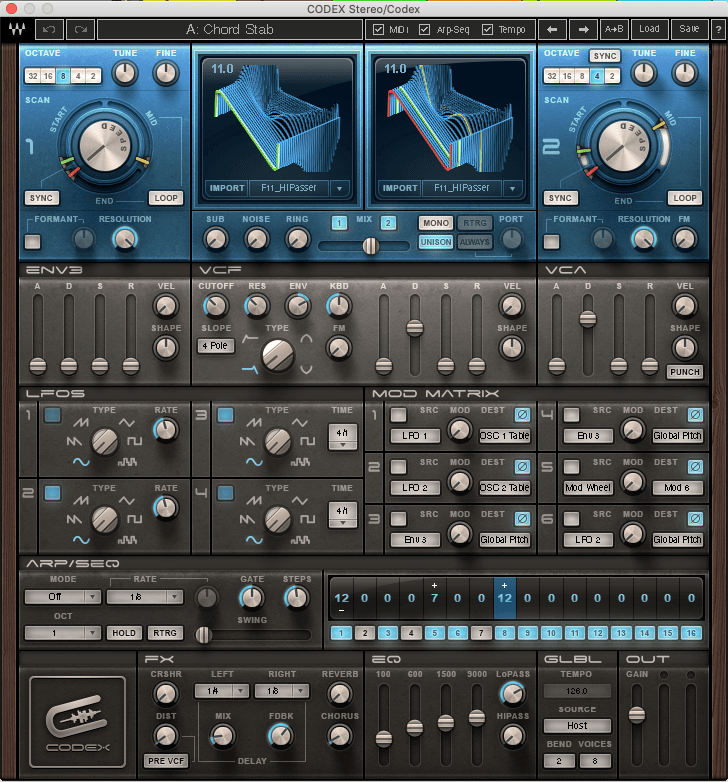Click oscillator 1 wavetable display
The width and height of the screenshot is (728, 782).
[278, 120]
